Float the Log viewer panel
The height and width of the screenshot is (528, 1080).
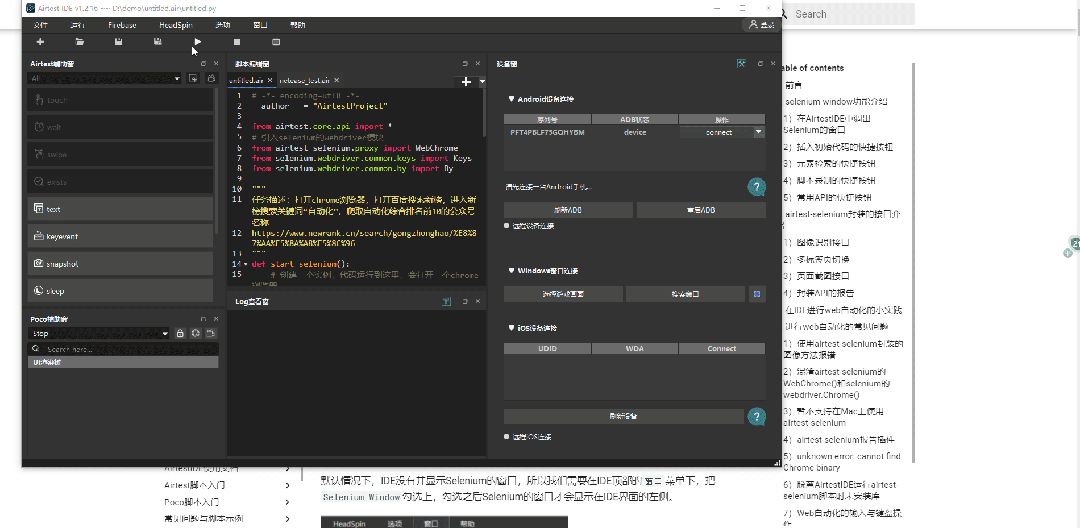click(x=465, y=302)
